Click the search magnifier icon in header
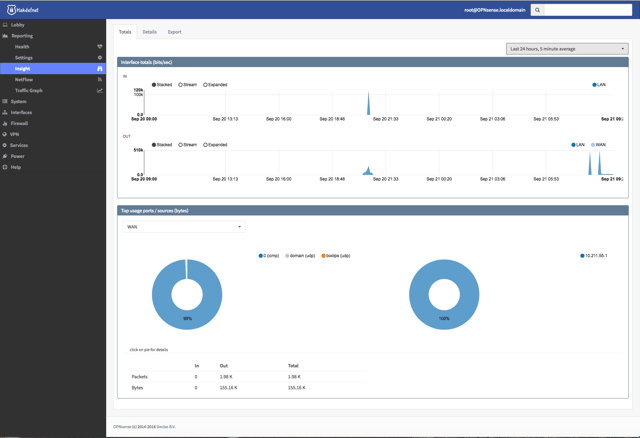 pyautogui.click(x=537, y=10)
